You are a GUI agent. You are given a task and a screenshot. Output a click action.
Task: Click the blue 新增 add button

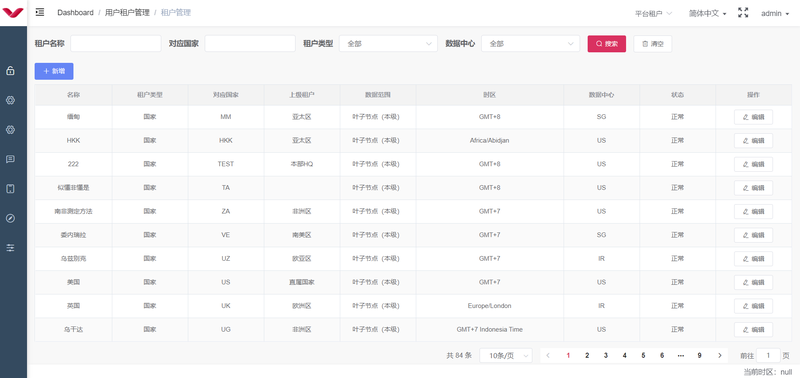tap(54, 71)
